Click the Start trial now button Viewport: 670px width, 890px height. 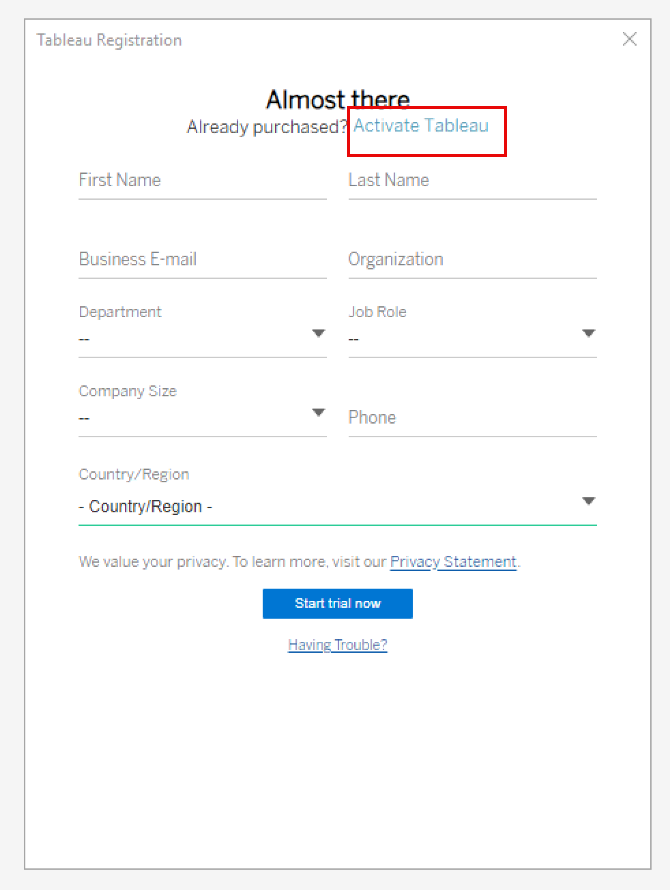pos(337,603)
